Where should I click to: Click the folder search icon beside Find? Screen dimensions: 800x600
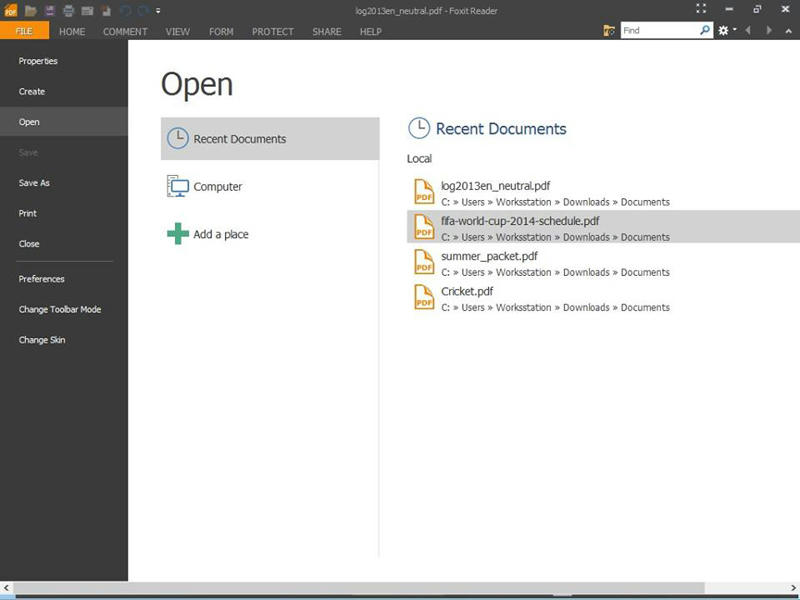(609, 31)
